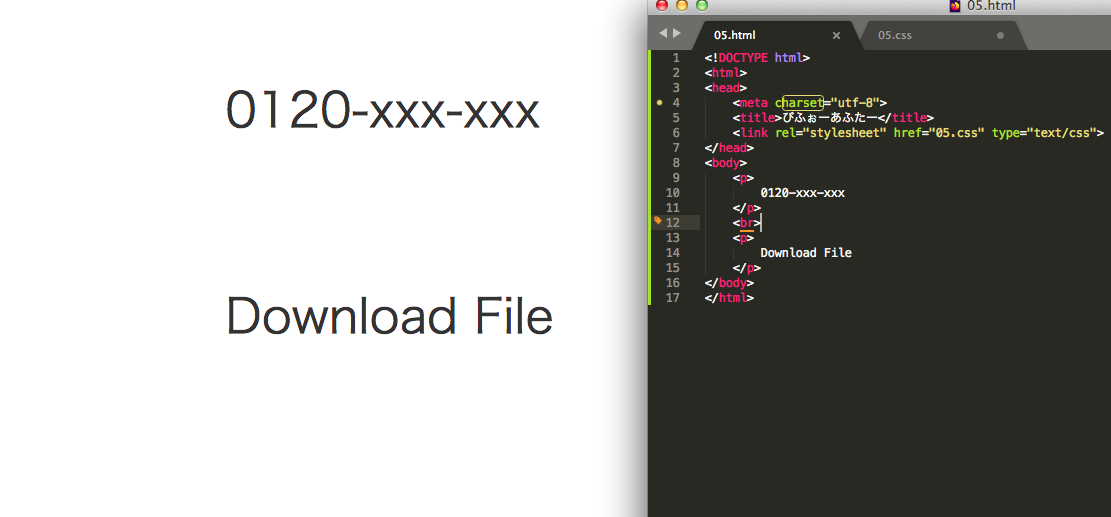Click line number 1 in the gutter
This screenshot has height=517, width=1111.
click(675, 58)
